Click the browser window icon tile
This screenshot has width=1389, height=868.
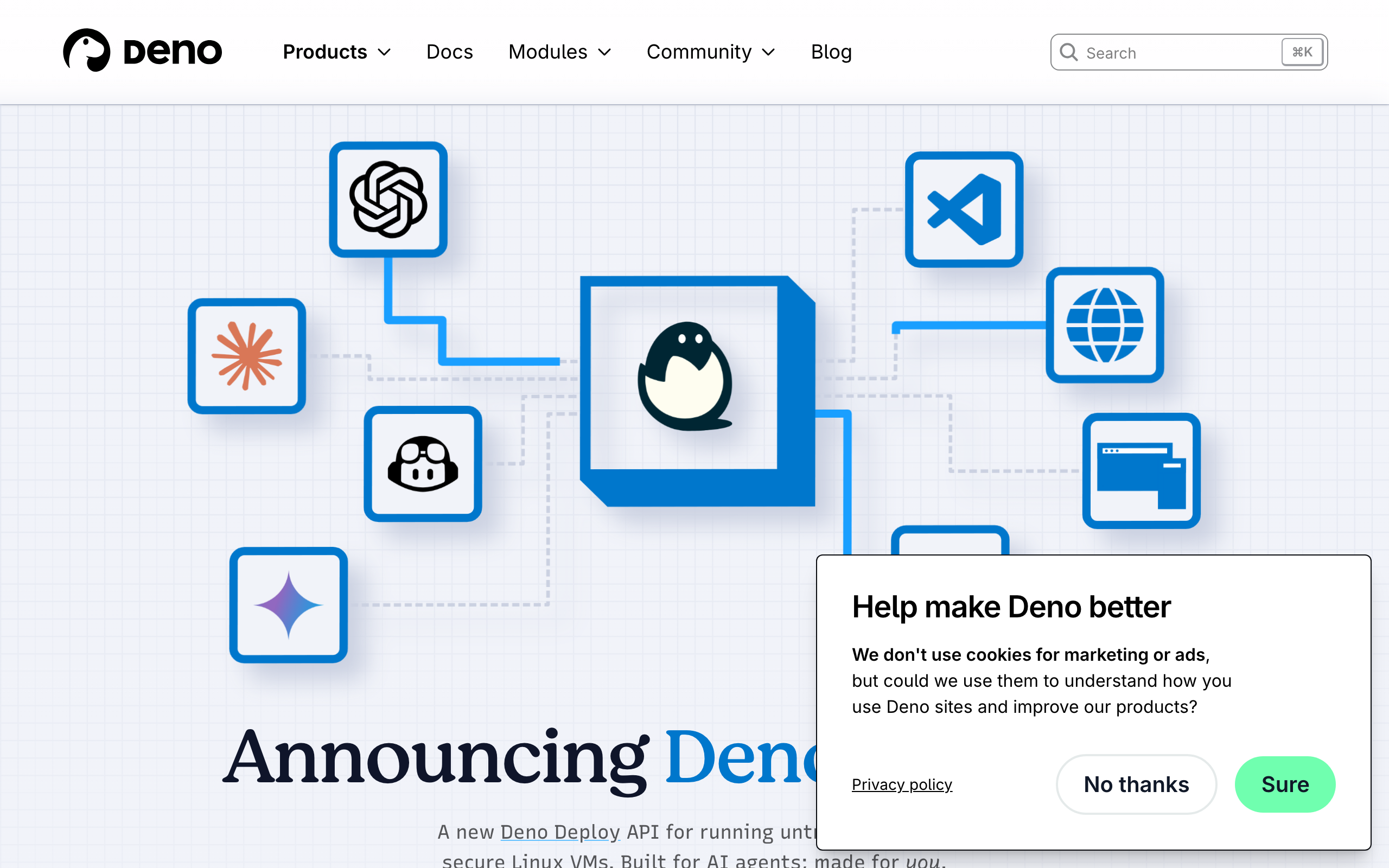coord(1141,471)
